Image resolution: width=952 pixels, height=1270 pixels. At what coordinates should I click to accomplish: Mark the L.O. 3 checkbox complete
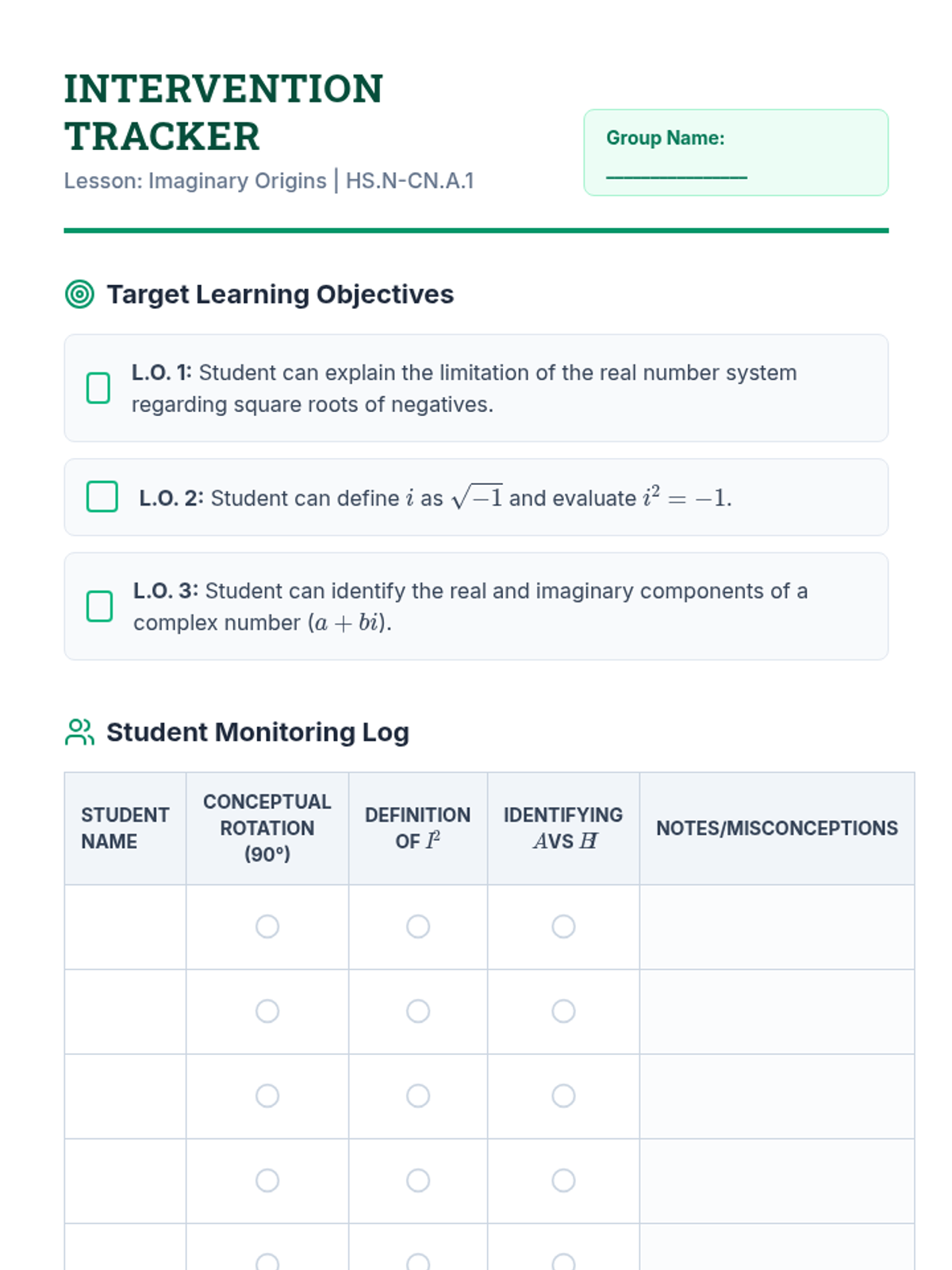tap(99, 606)
